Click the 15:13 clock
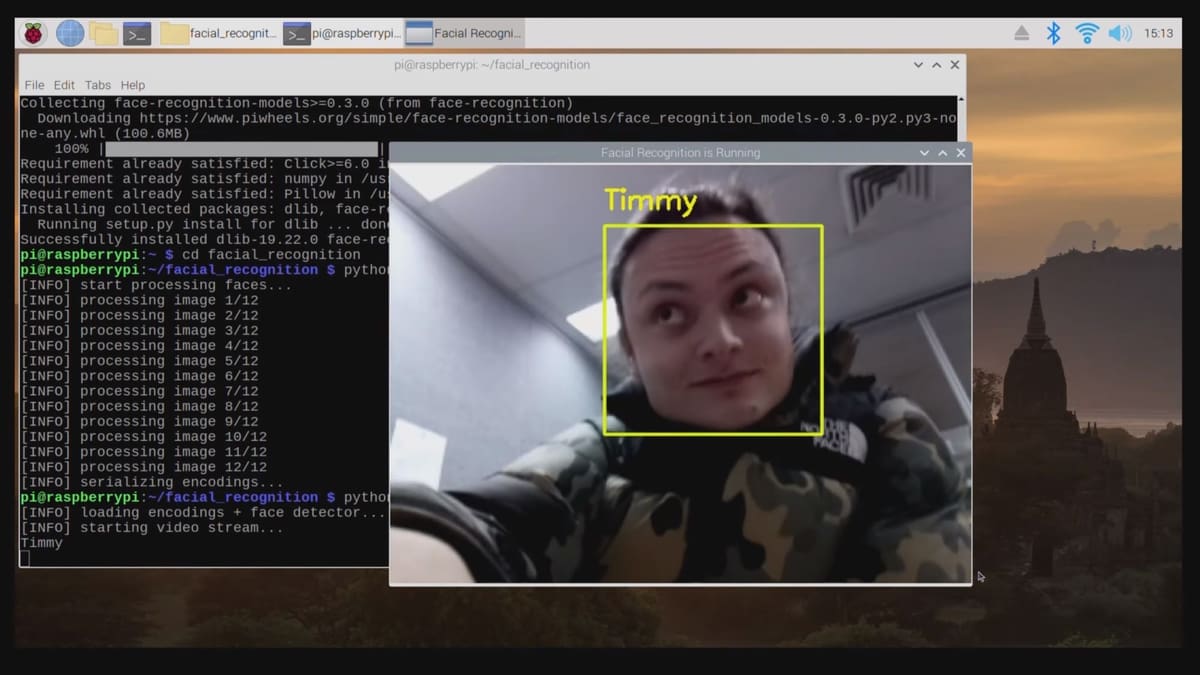 coord(1158,33)
